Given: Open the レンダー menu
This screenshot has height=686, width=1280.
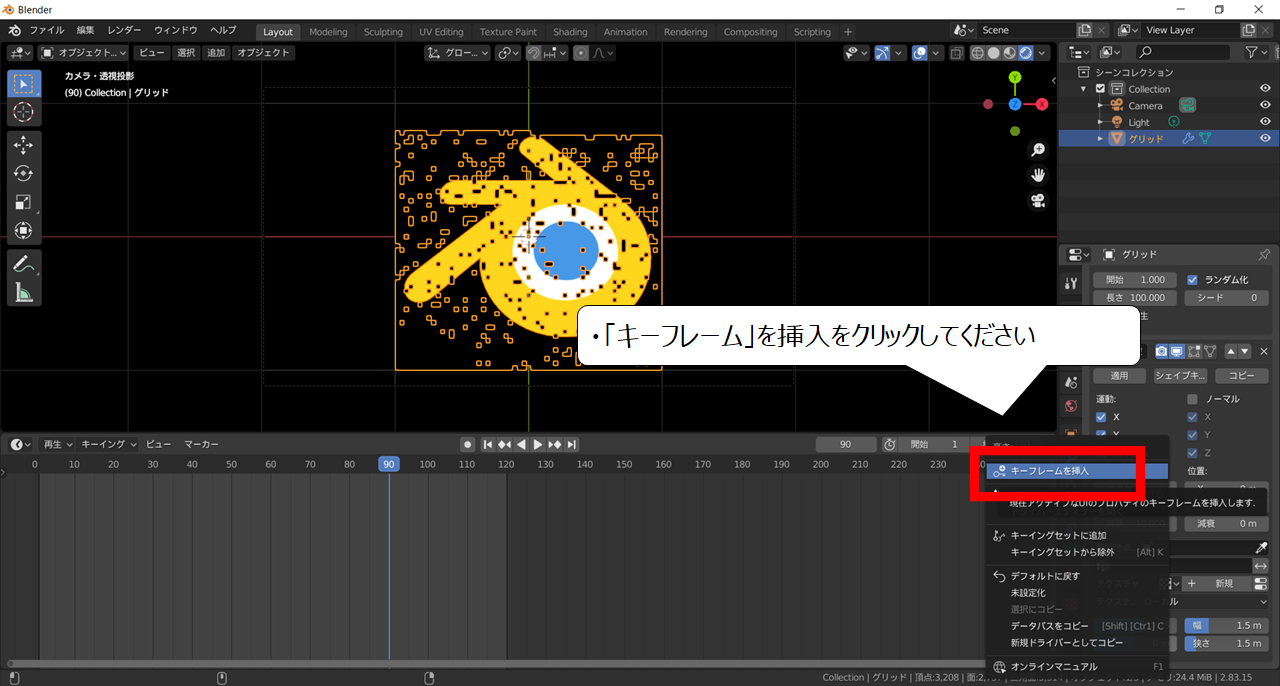Looking at the screenshot, I should click(x=125, y=31).
